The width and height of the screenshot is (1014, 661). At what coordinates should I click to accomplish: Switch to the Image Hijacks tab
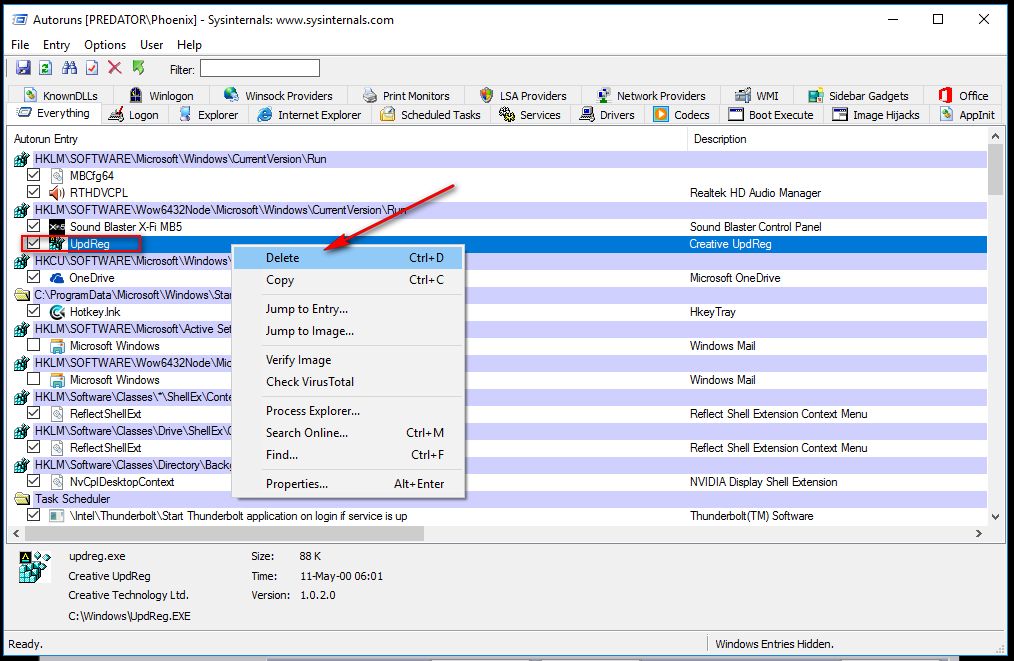(876, 114)
